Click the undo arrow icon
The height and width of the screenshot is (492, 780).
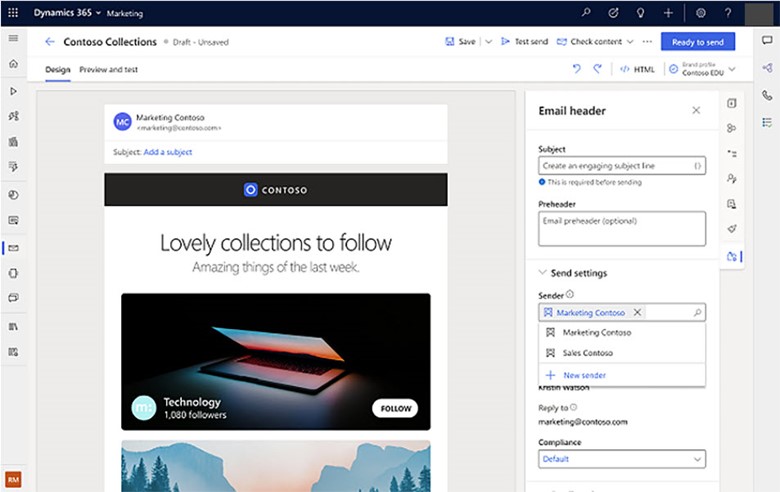pyautogui.click(x=576, y=69)
